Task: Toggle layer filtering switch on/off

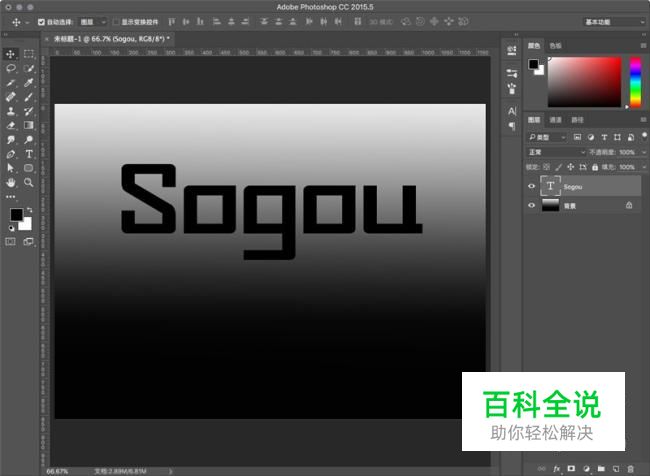Action: coord(644,136)
